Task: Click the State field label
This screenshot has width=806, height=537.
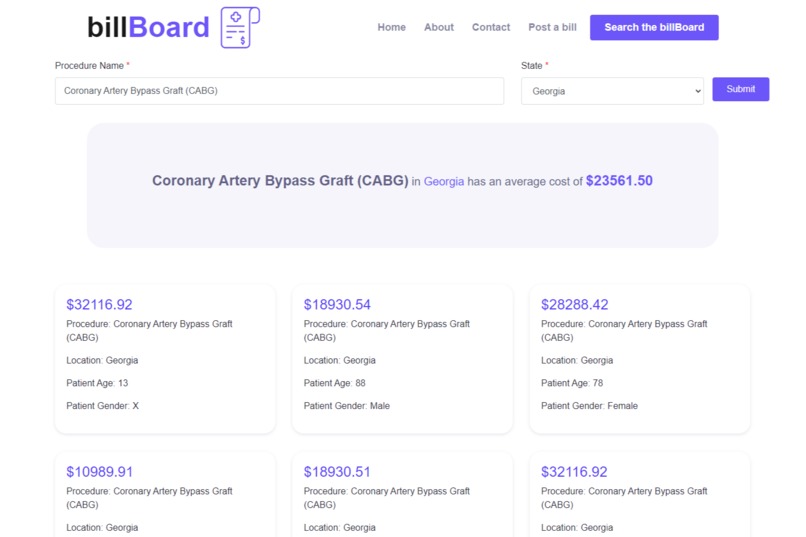Action: [532, 65]
